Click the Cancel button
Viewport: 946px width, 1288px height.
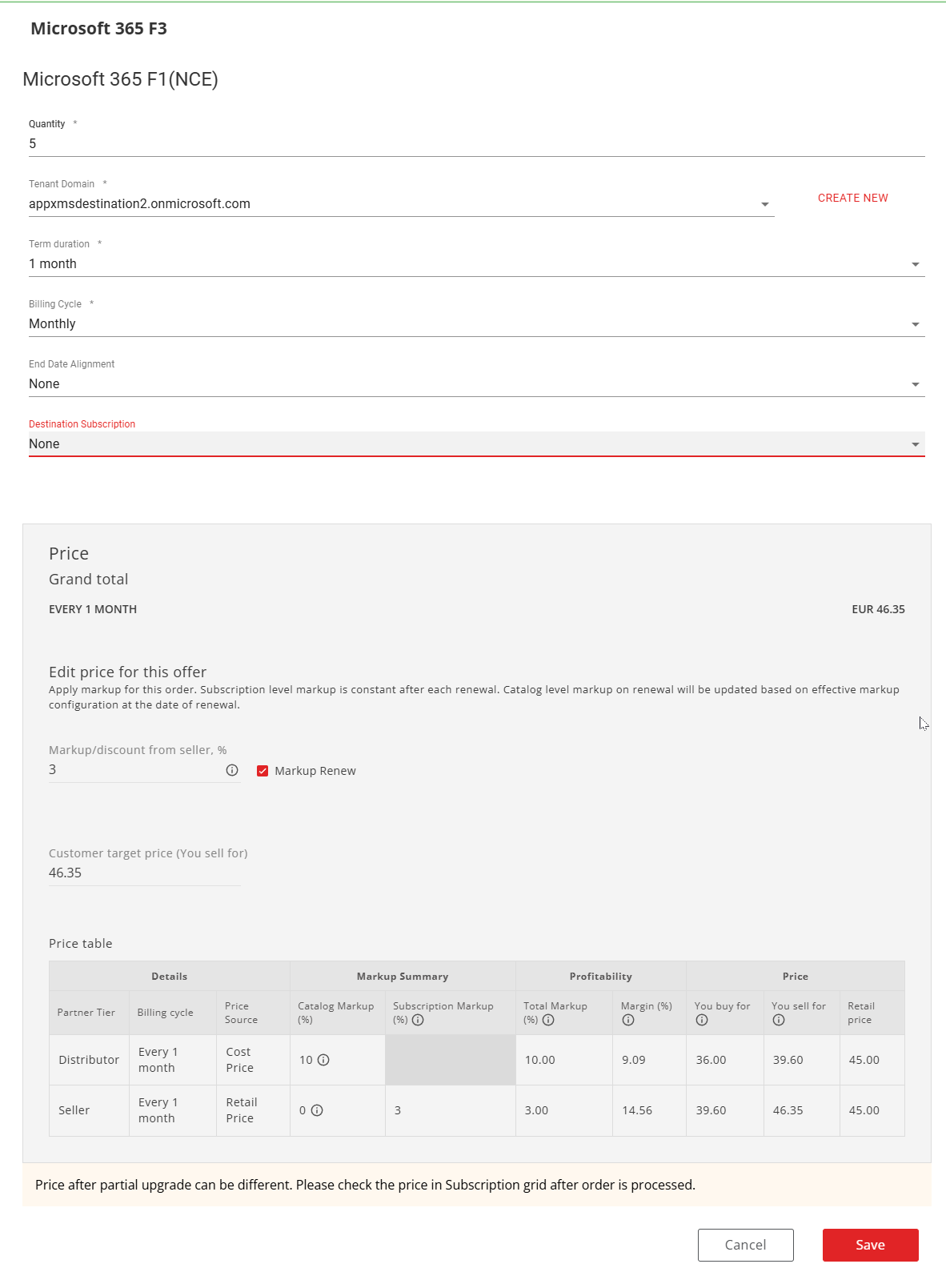coord(745,1245)
